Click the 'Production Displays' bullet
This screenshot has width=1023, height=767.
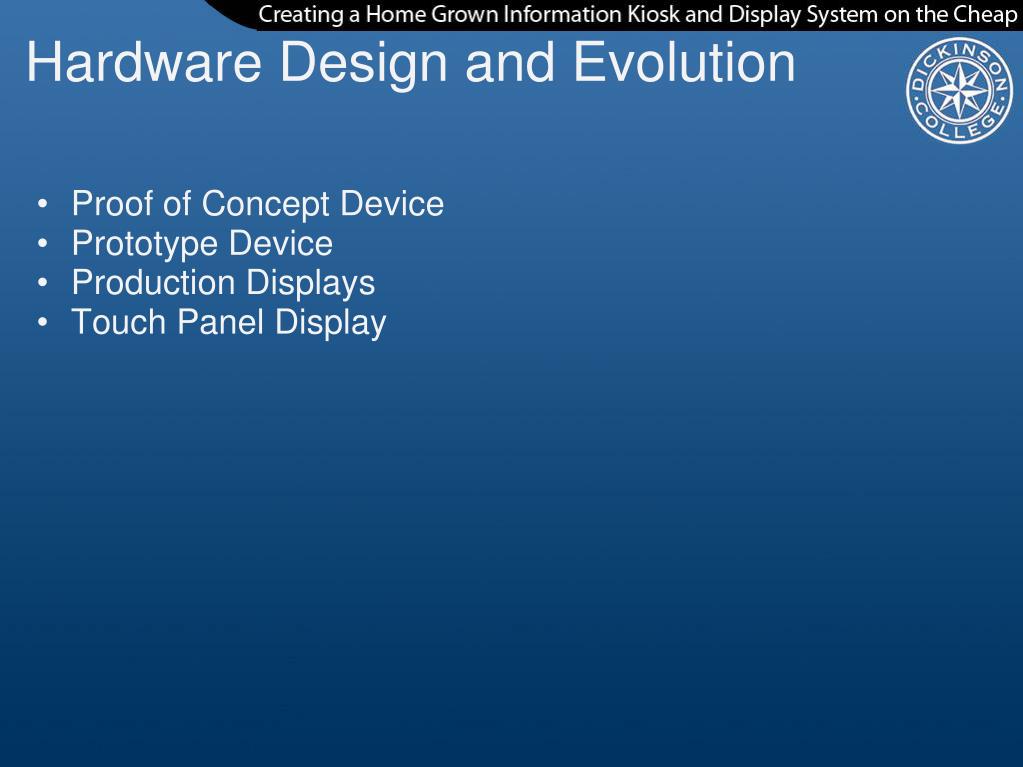tap(223, 282)
